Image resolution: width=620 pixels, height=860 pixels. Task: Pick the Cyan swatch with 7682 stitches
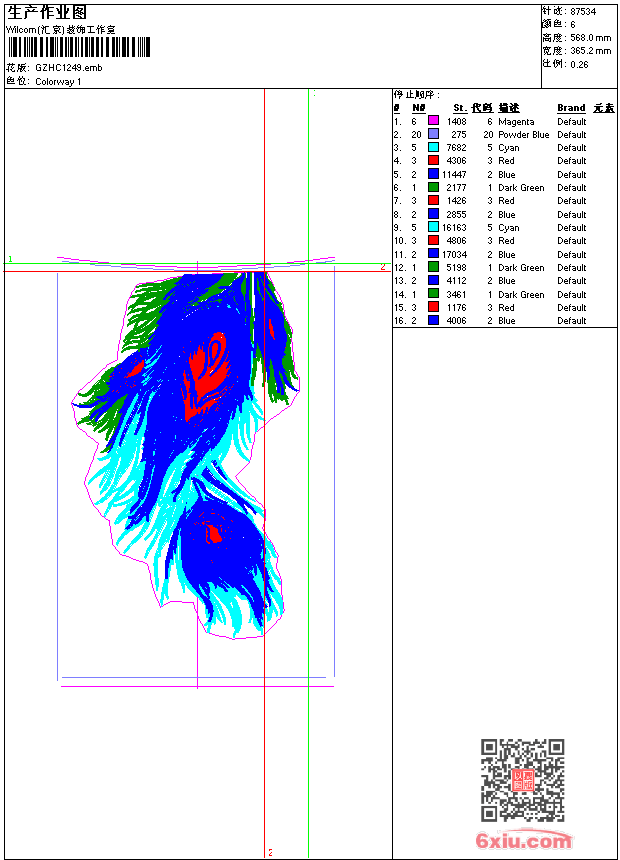(x=433, y=147)
